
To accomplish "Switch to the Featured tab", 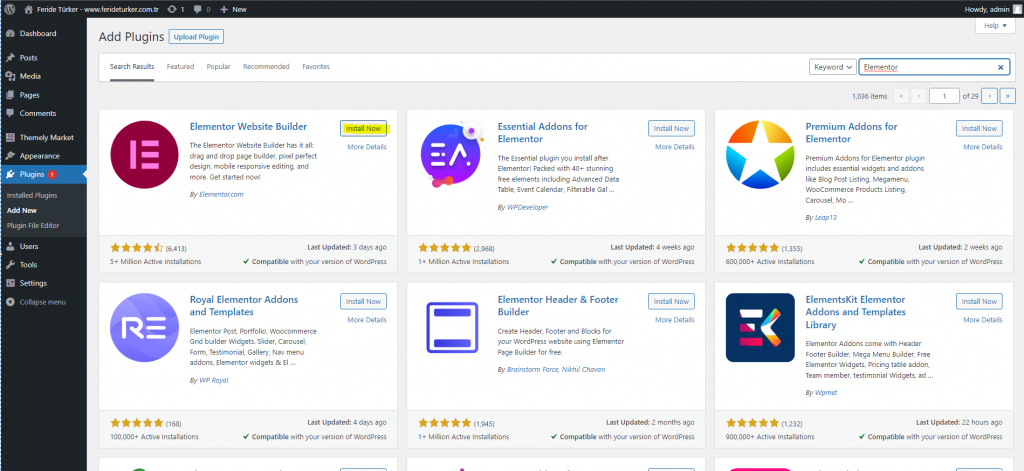I will click(x=180, y=67).
